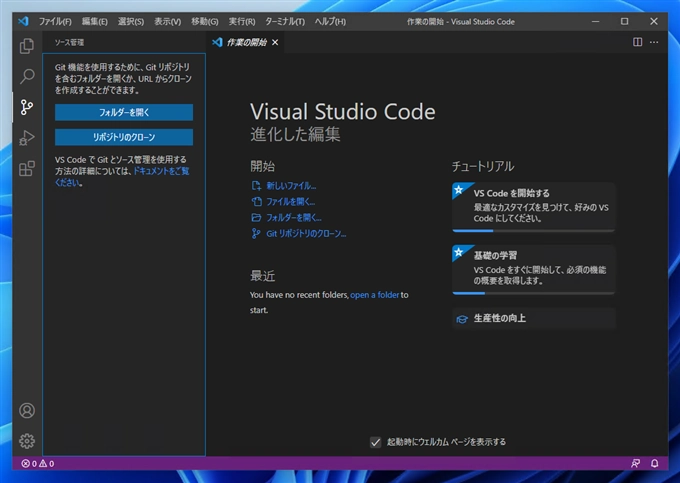Viewport: 680px width, 483px height.
Task: Click progress bar under 基礎の学習
Action: point(533,293)
